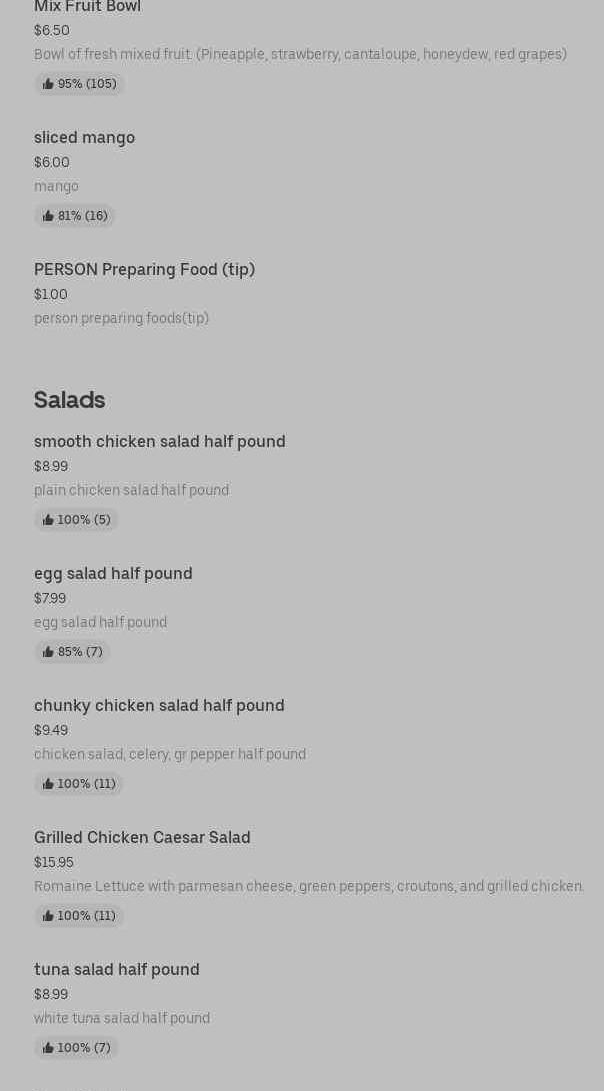The width and height of the screenshot is (604, 1091).
Task: Select the sliced mango menu item
Action: coord(84,138)
